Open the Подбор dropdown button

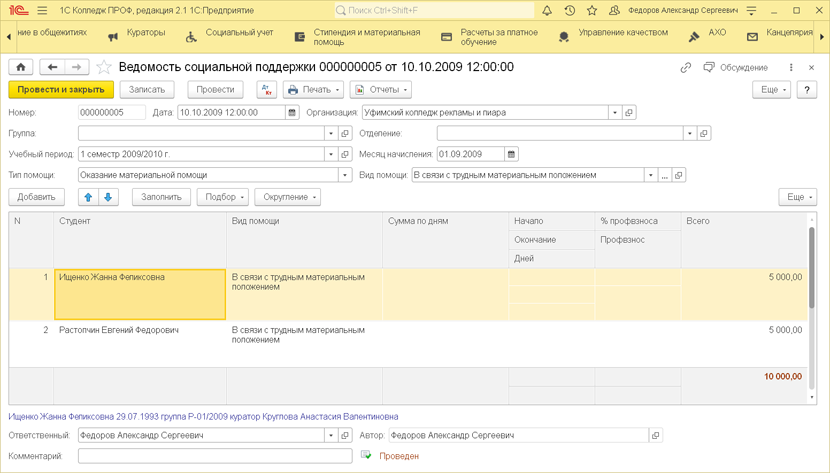click(x=222, y=197)
